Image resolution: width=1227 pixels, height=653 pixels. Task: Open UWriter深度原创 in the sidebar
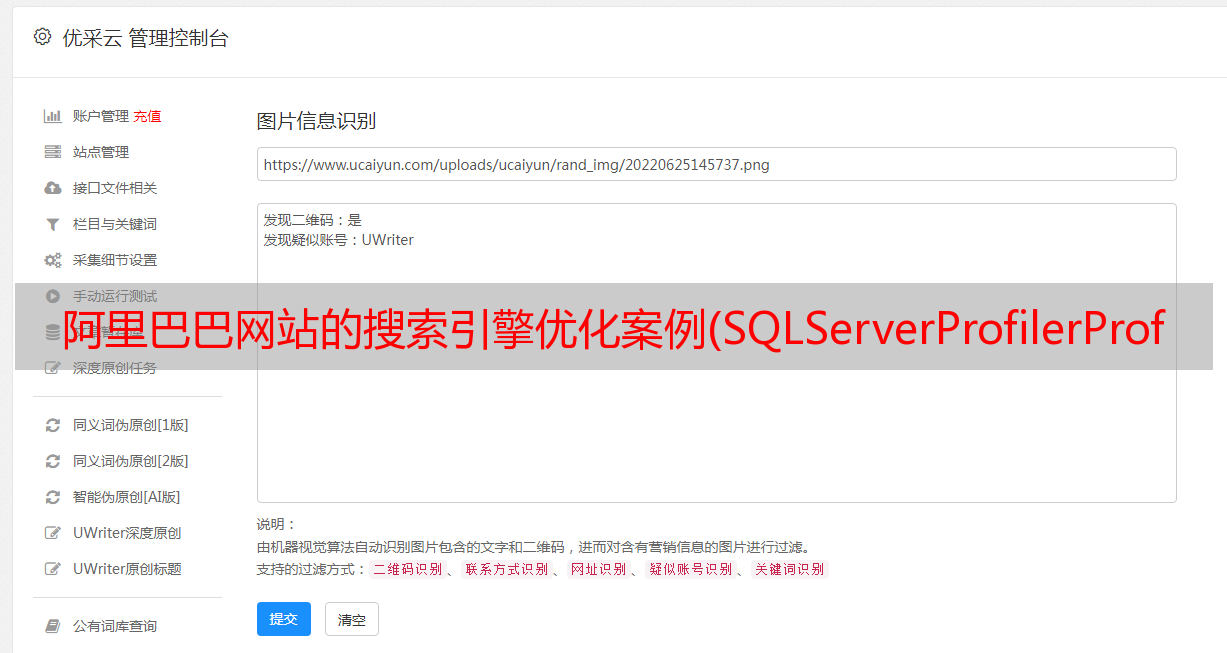pyautogui.click(x=127, y=533)
